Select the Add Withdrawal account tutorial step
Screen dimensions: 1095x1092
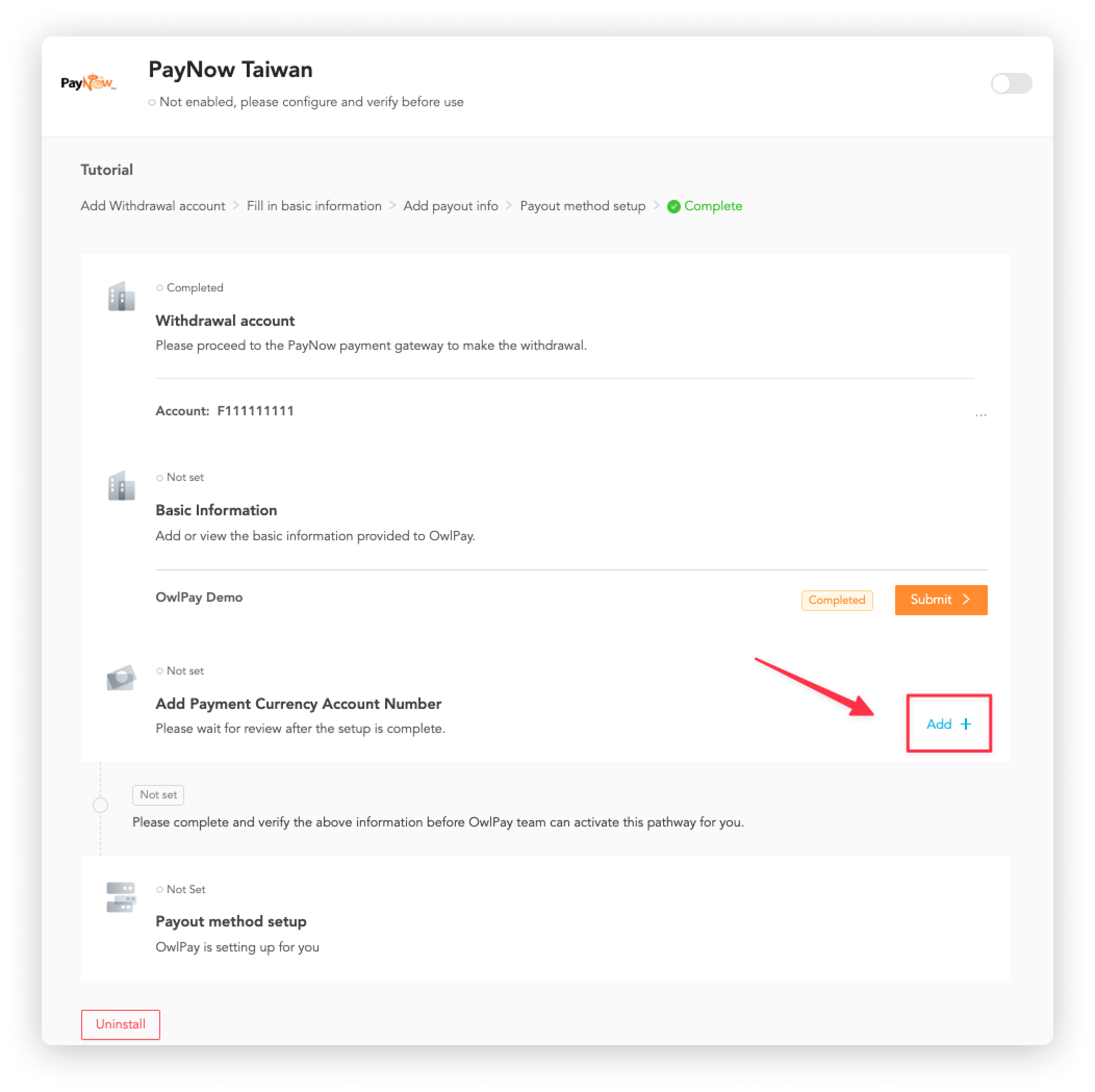point(152,206)
